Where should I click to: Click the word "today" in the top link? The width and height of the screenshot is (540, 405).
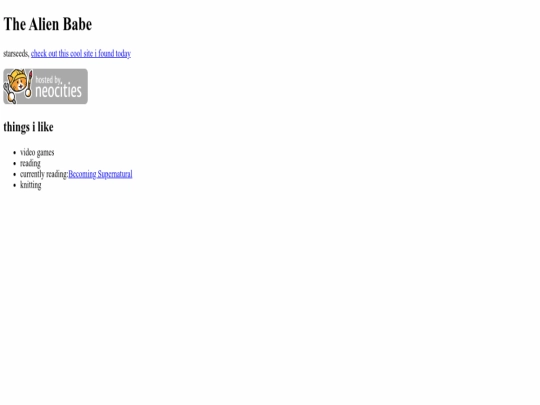[x=123, y=54]
